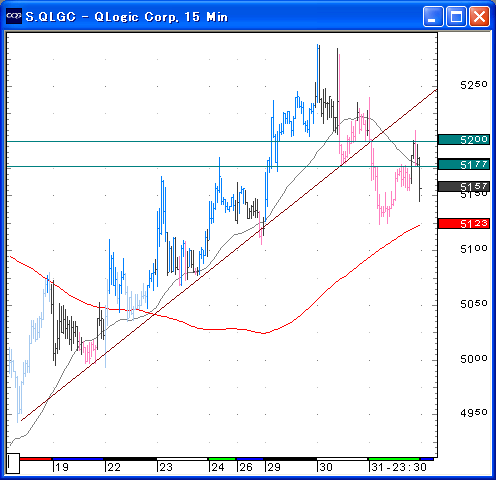Image resolution: width=496 pixels, height=480 pixels.
Task: Click date label 29 on time axis
Action: (274, 467)
